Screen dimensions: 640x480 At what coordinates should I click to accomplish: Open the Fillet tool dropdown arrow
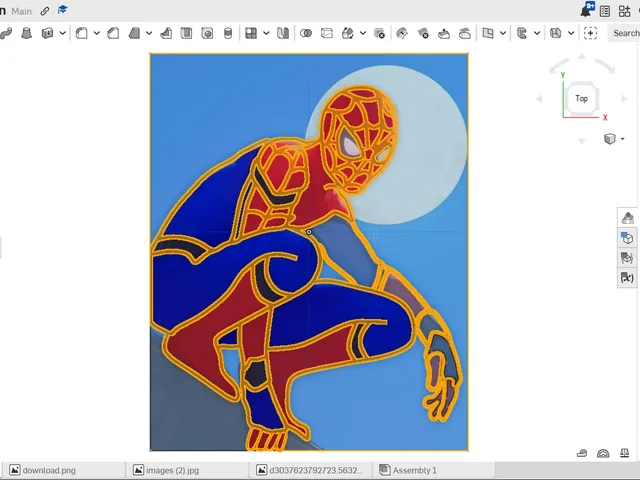[x=97, y=33]
